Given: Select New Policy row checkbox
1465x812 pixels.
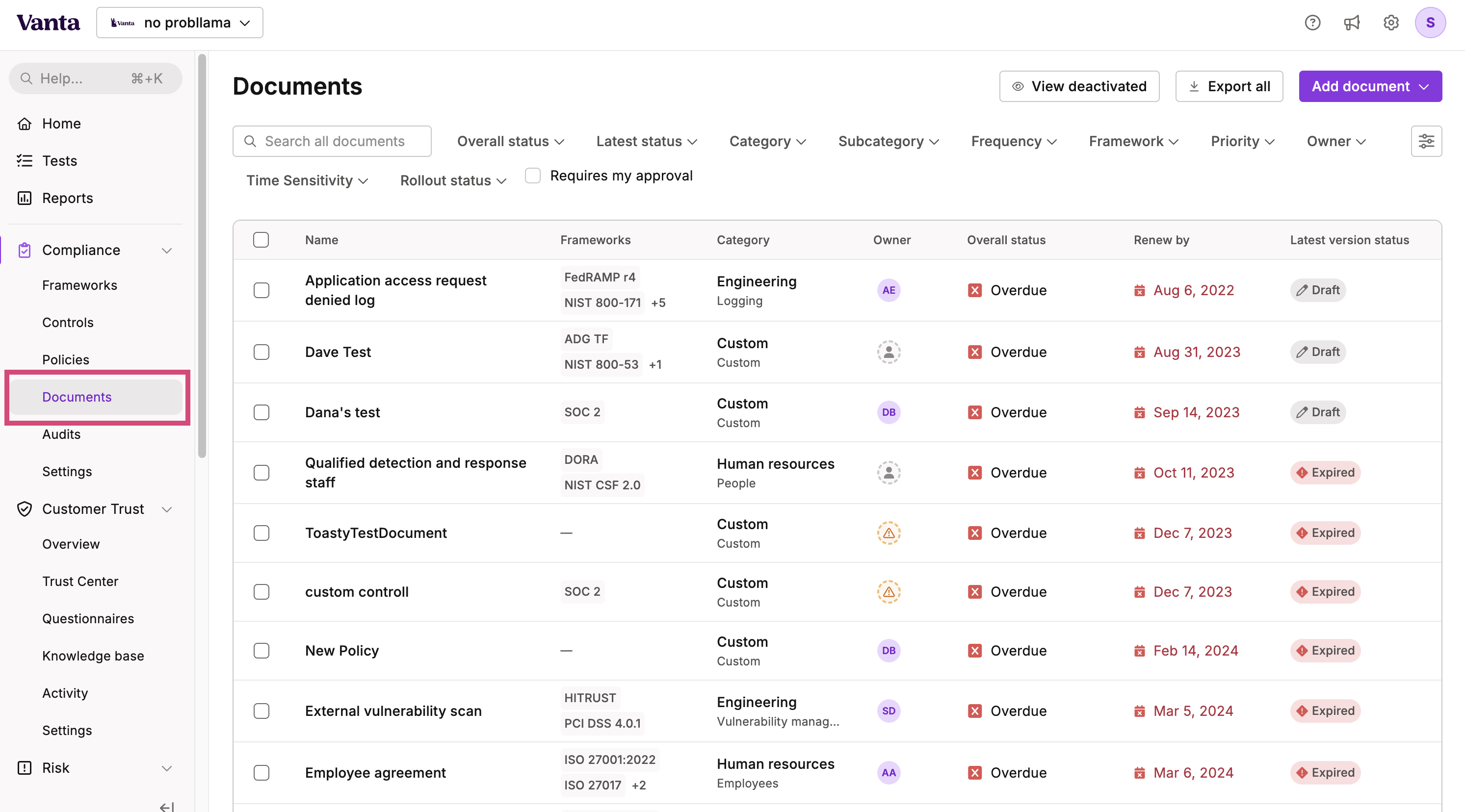Looking at the screenshot, I should coord(262,651).
